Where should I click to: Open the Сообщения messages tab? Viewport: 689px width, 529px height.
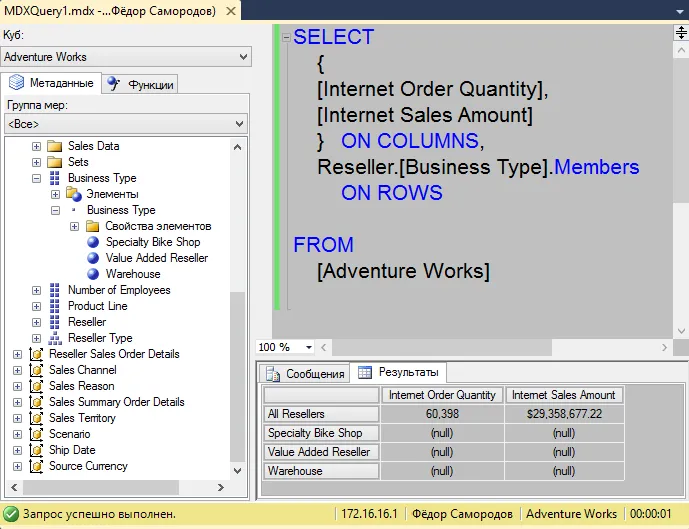coord(305,373)
